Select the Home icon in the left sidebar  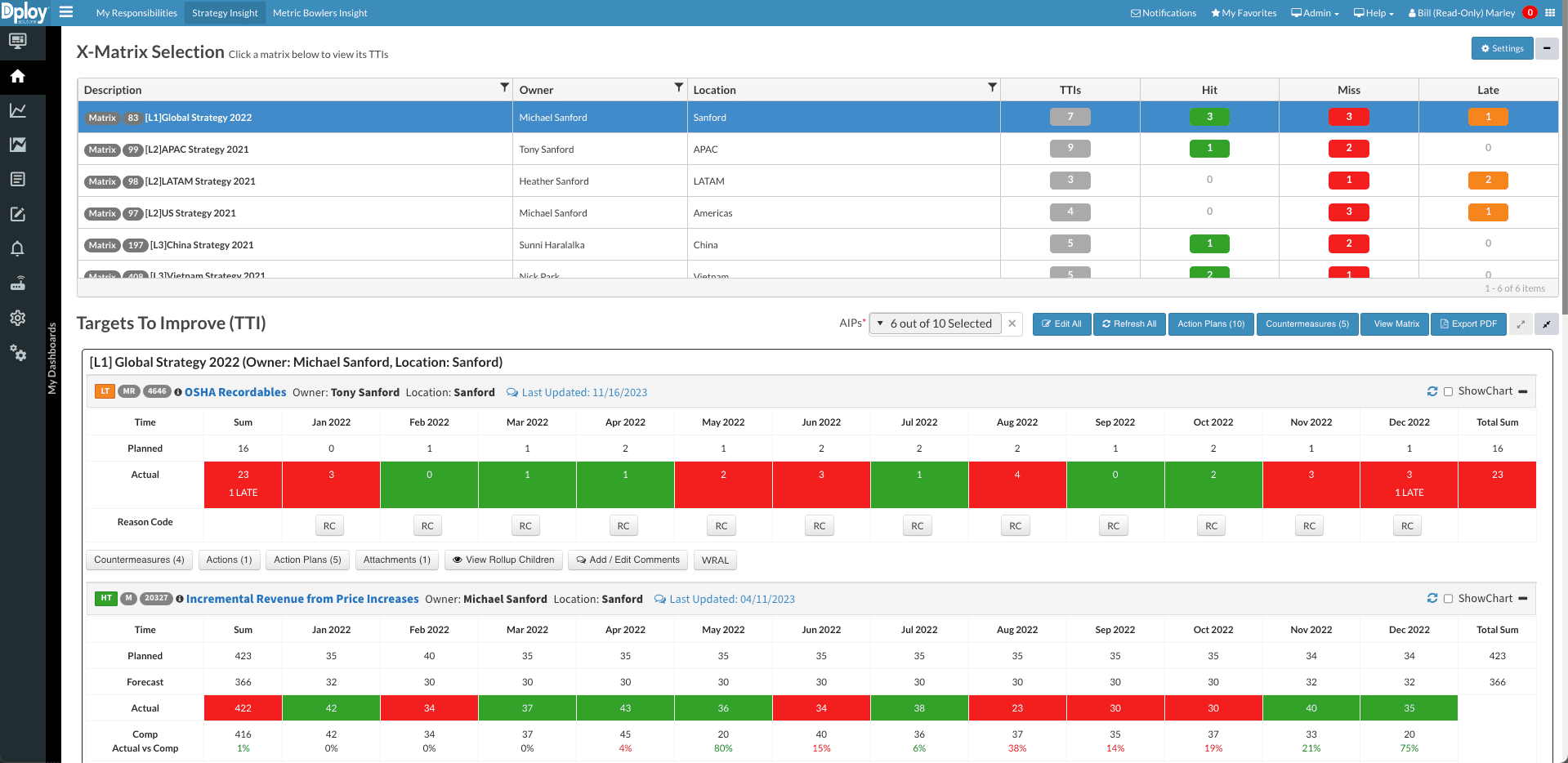point(18,76)
